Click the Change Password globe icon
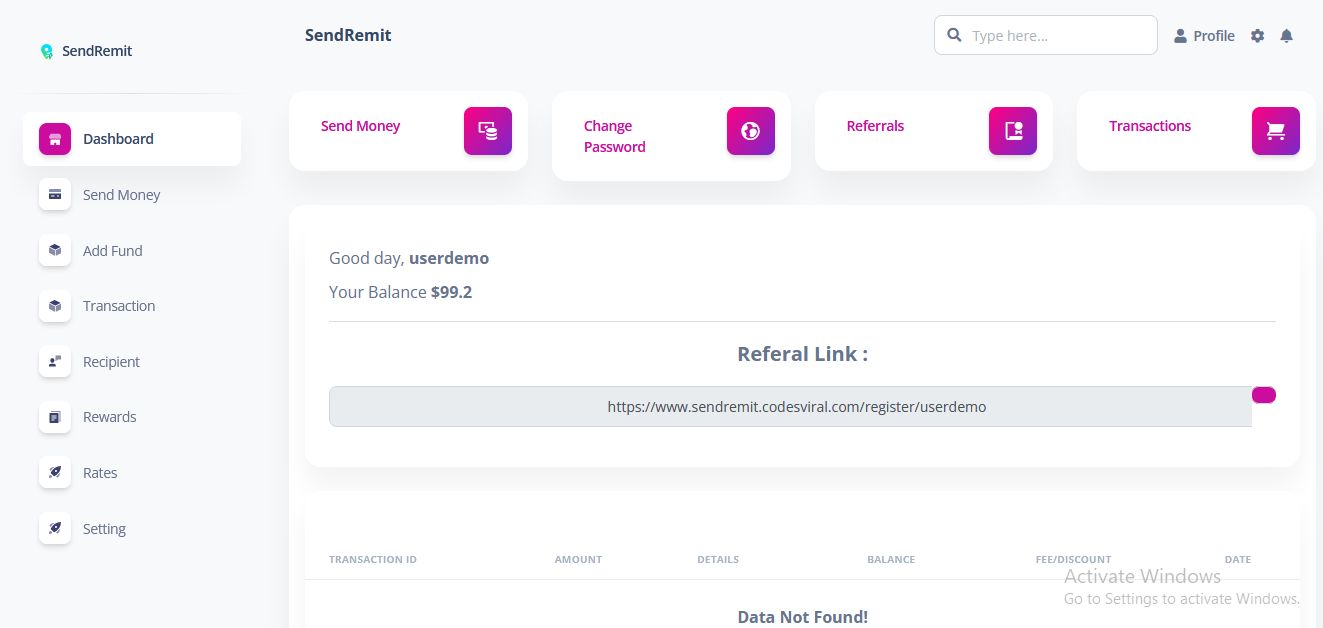 [x=751, y=131]
